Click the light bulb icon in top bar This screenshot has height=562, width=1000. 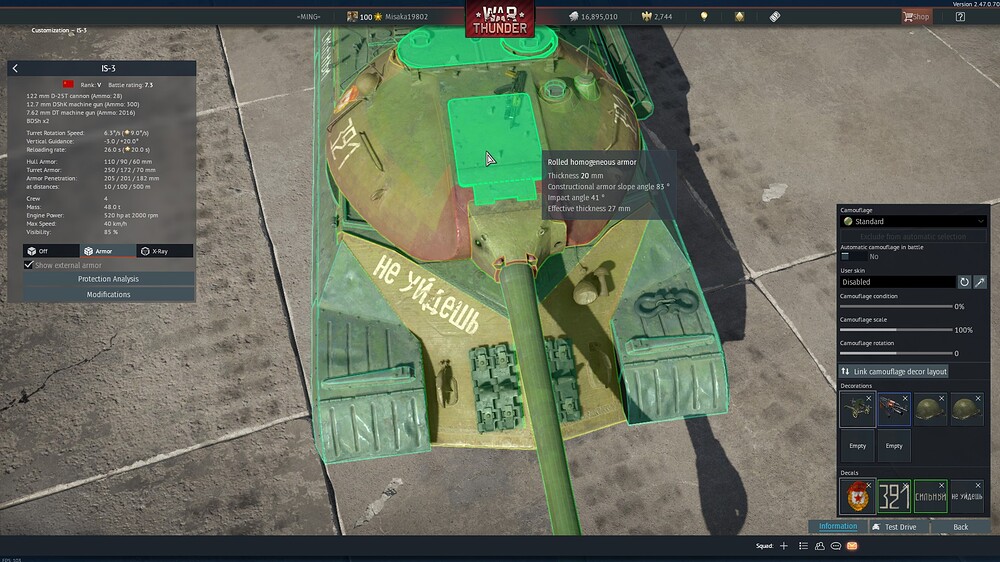[704, 17]
